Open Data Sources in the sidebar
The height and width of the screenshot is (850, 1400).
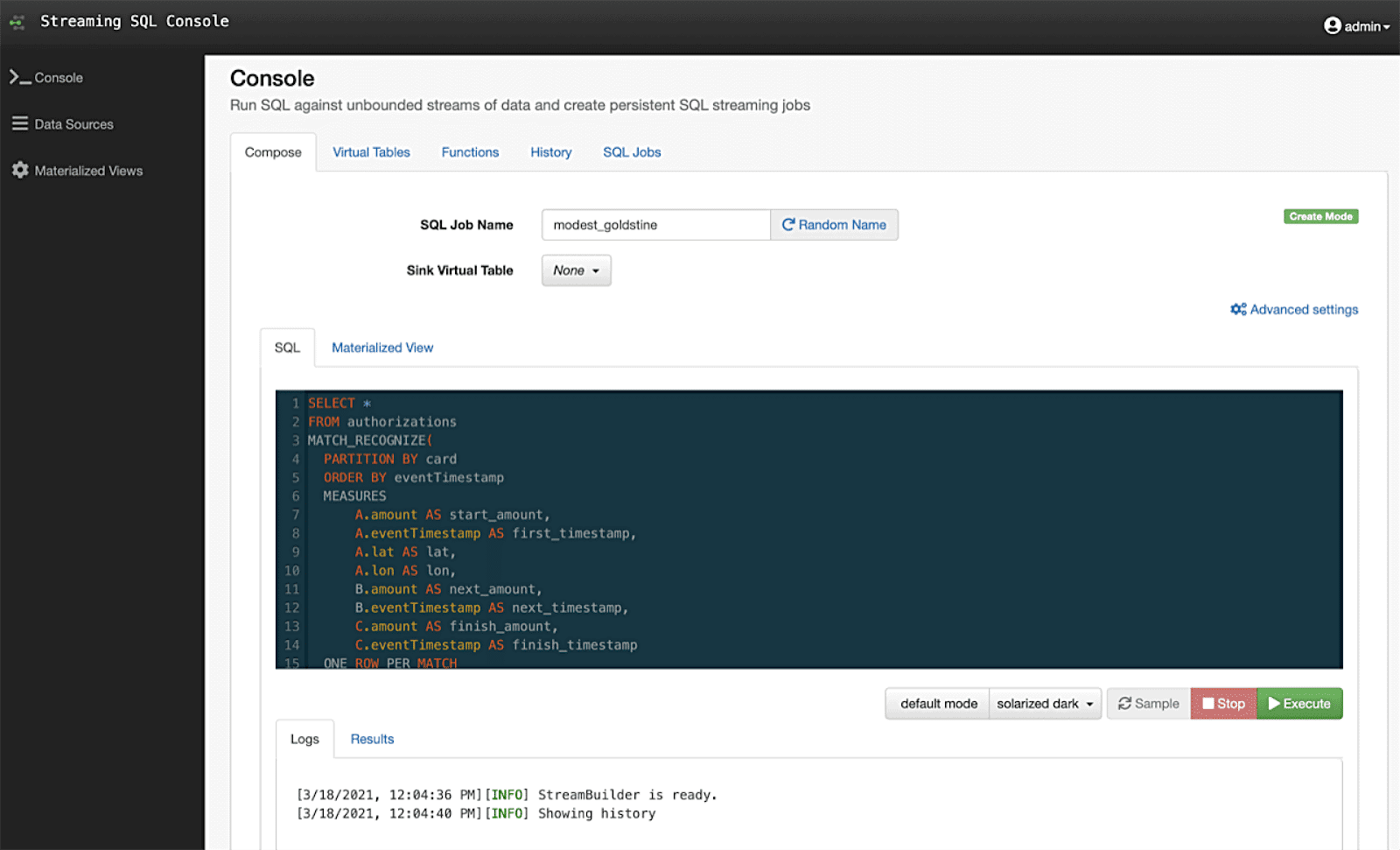click(x=63, y=123)
